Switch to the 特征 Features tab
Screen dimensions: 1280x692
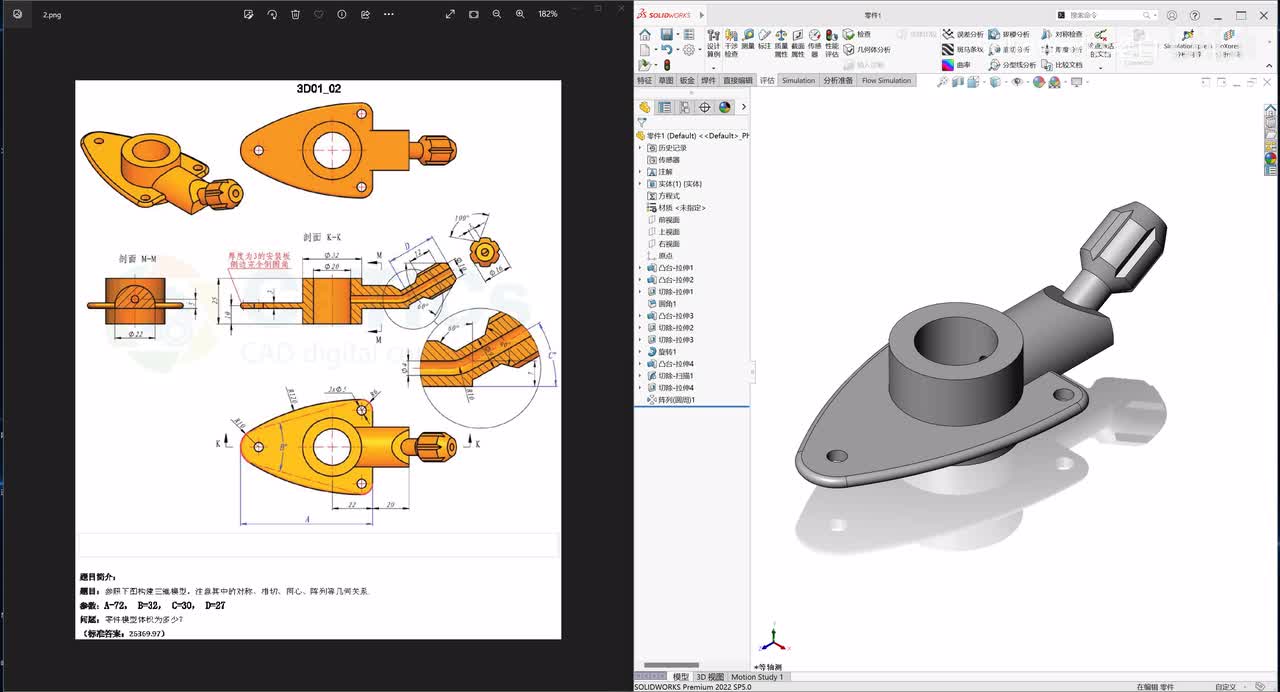[645, 81]
